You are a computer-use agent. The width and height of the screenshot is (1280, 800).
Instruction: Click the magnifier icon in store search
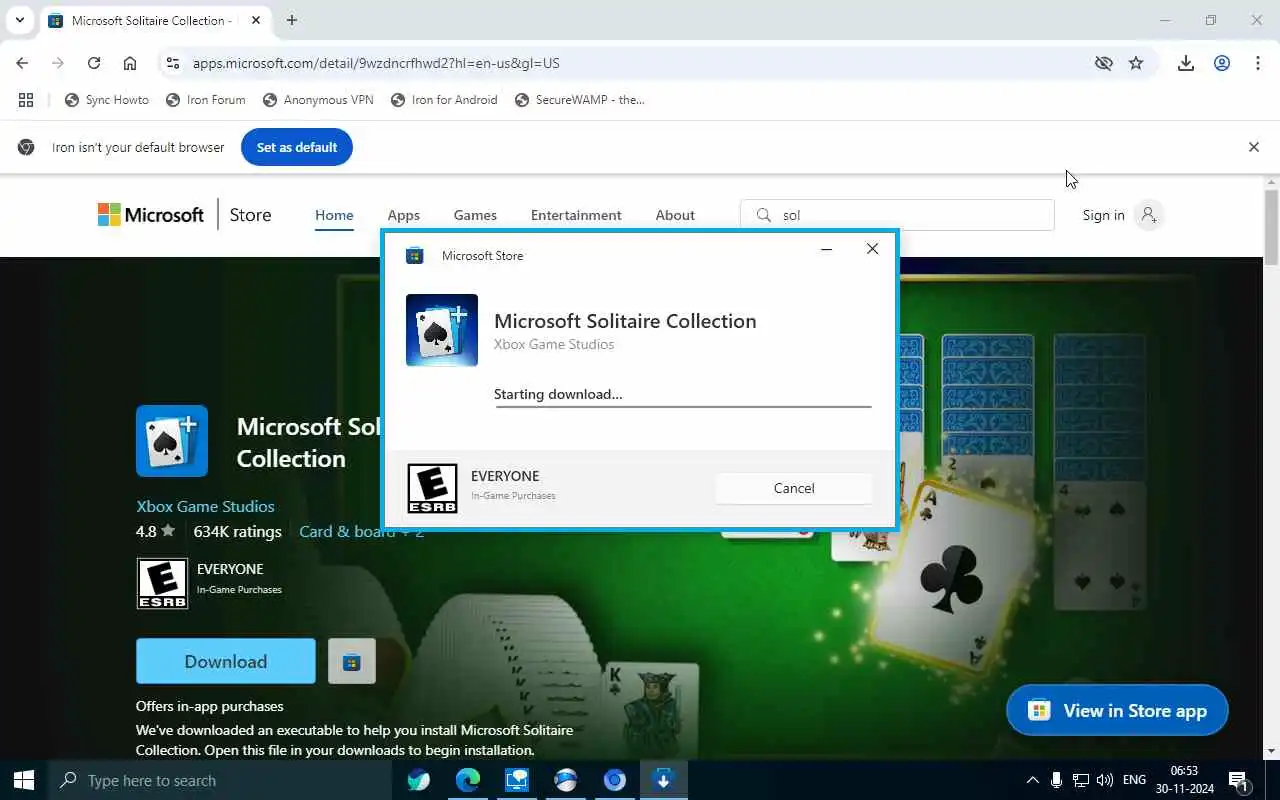[x=764, y=215]
